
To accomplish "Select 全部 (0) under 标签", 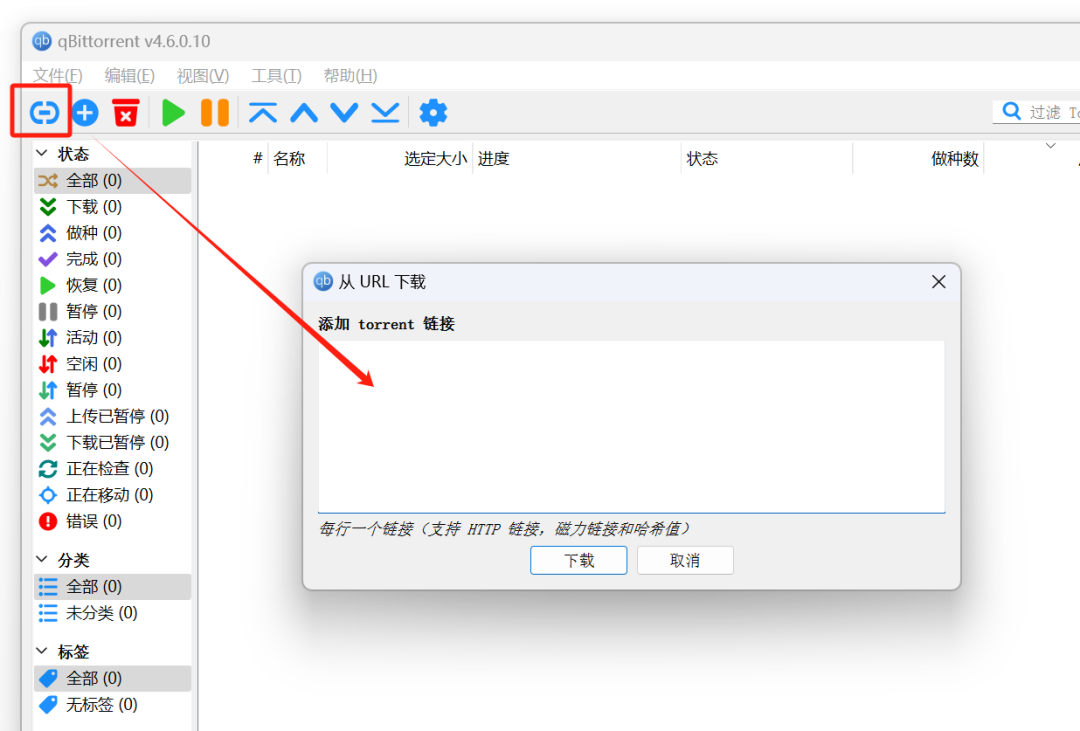I will coord(113,678).
